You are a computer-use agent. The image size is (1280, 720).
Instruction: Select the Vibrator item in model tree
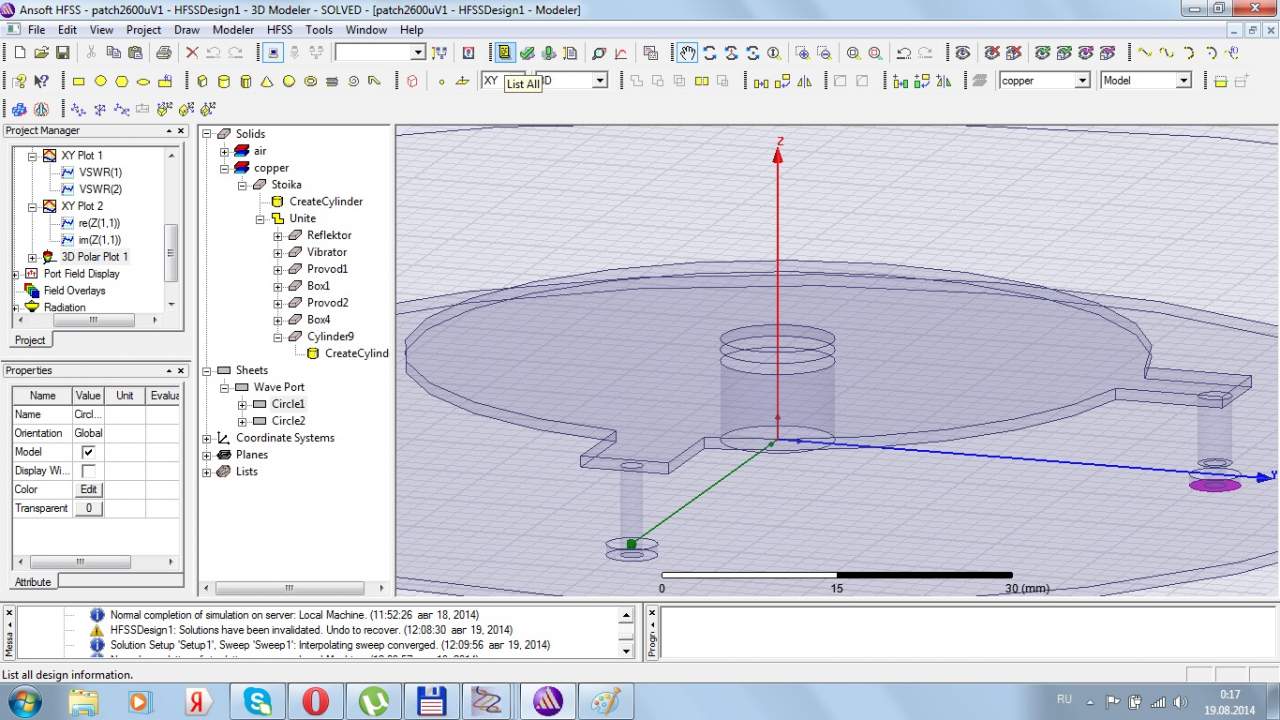click(326, 252)
